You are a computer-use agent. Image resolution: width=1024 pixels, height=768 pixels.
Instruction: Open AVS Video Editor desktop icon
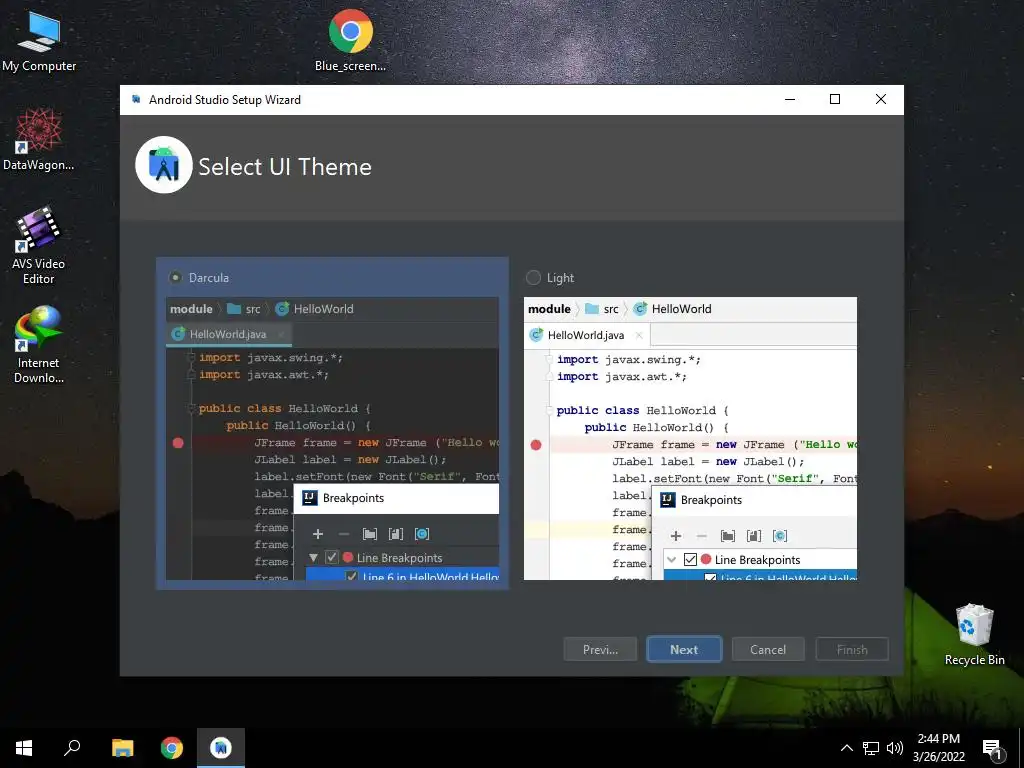39,246
